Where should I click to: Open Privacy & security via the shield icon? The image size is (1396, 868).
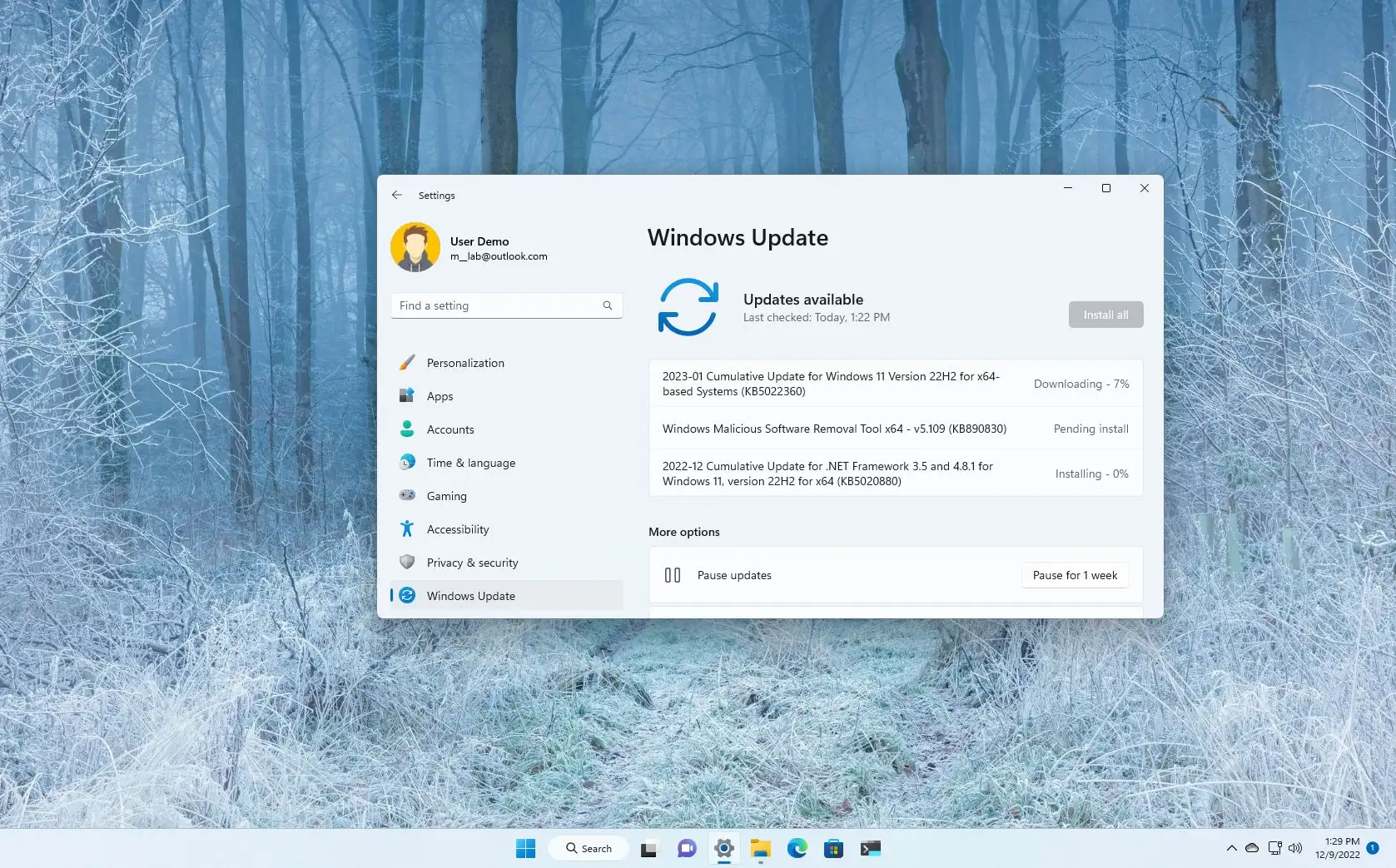point(407,563)
